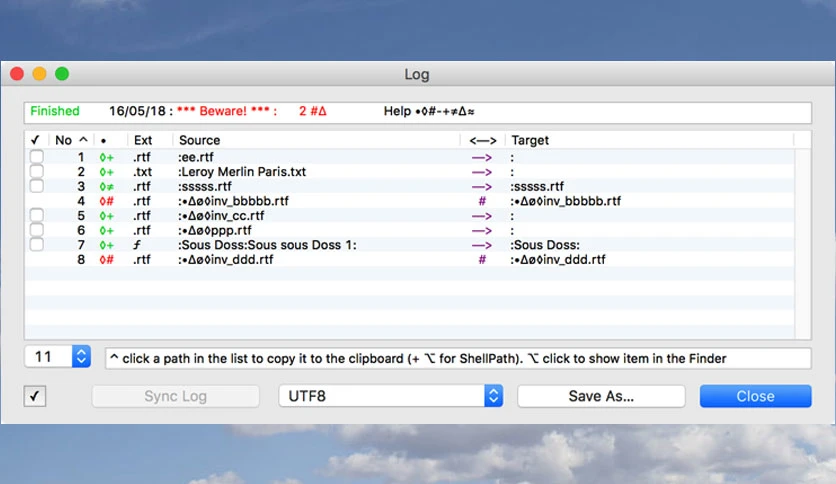Image resolution: width=836 pixels, height=484 pixels.
Task: Tick the checkbox for row 1 ee.rtf
Action: click(36, 157)
